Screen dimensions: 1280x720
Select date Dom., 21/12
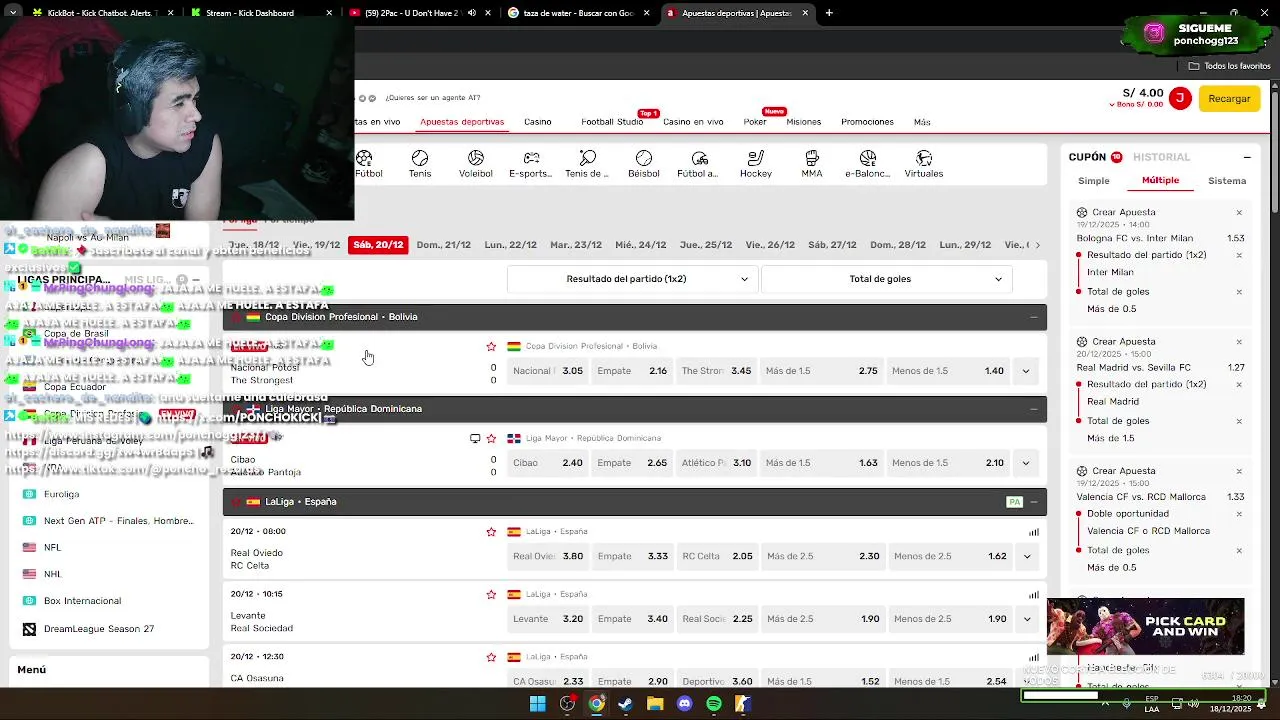(x=444, y=245)
